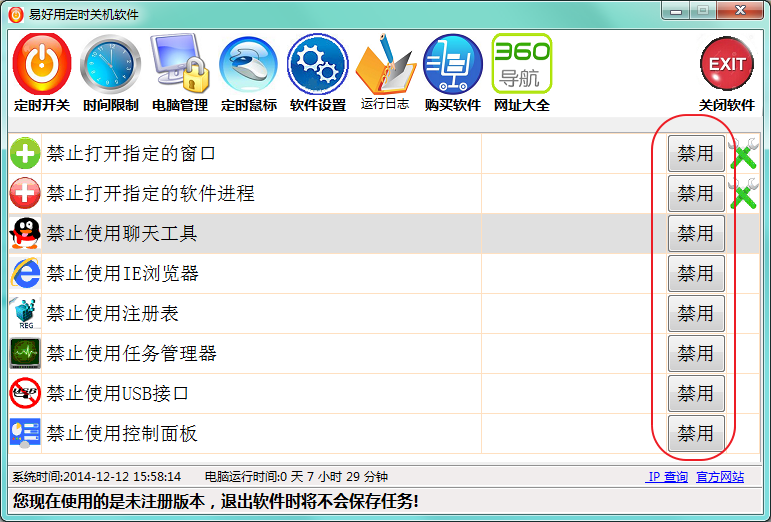The height and width of the screenshot is (522, 771).
Task: Click the REG registry icon in the list
Action: 25,313
